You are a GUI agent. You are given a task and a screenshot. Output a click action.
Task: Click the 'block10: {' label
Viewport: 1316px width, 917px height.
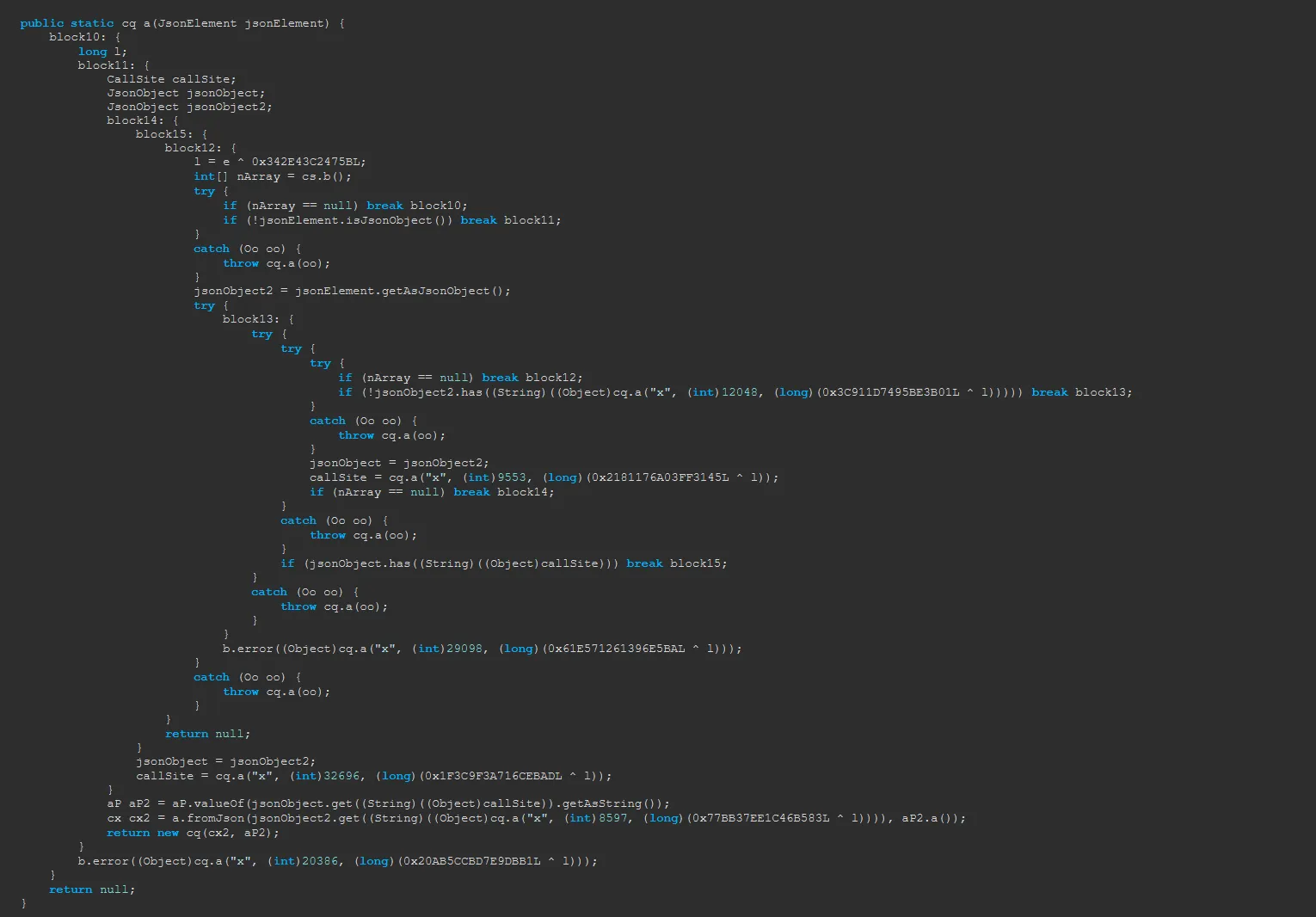85,37
